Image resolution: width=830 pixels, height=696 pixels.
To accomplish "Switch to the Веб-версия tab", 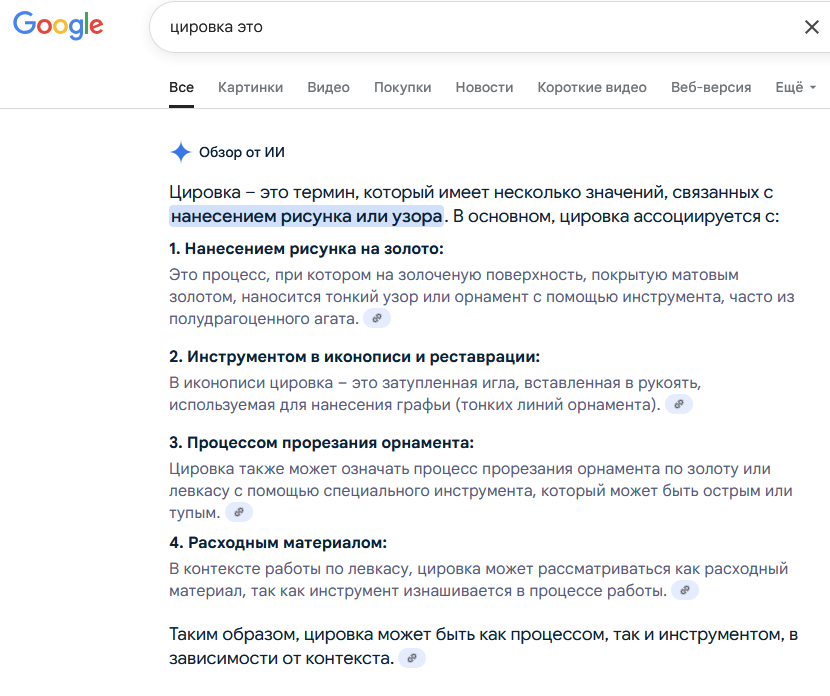I will (709, 87).
